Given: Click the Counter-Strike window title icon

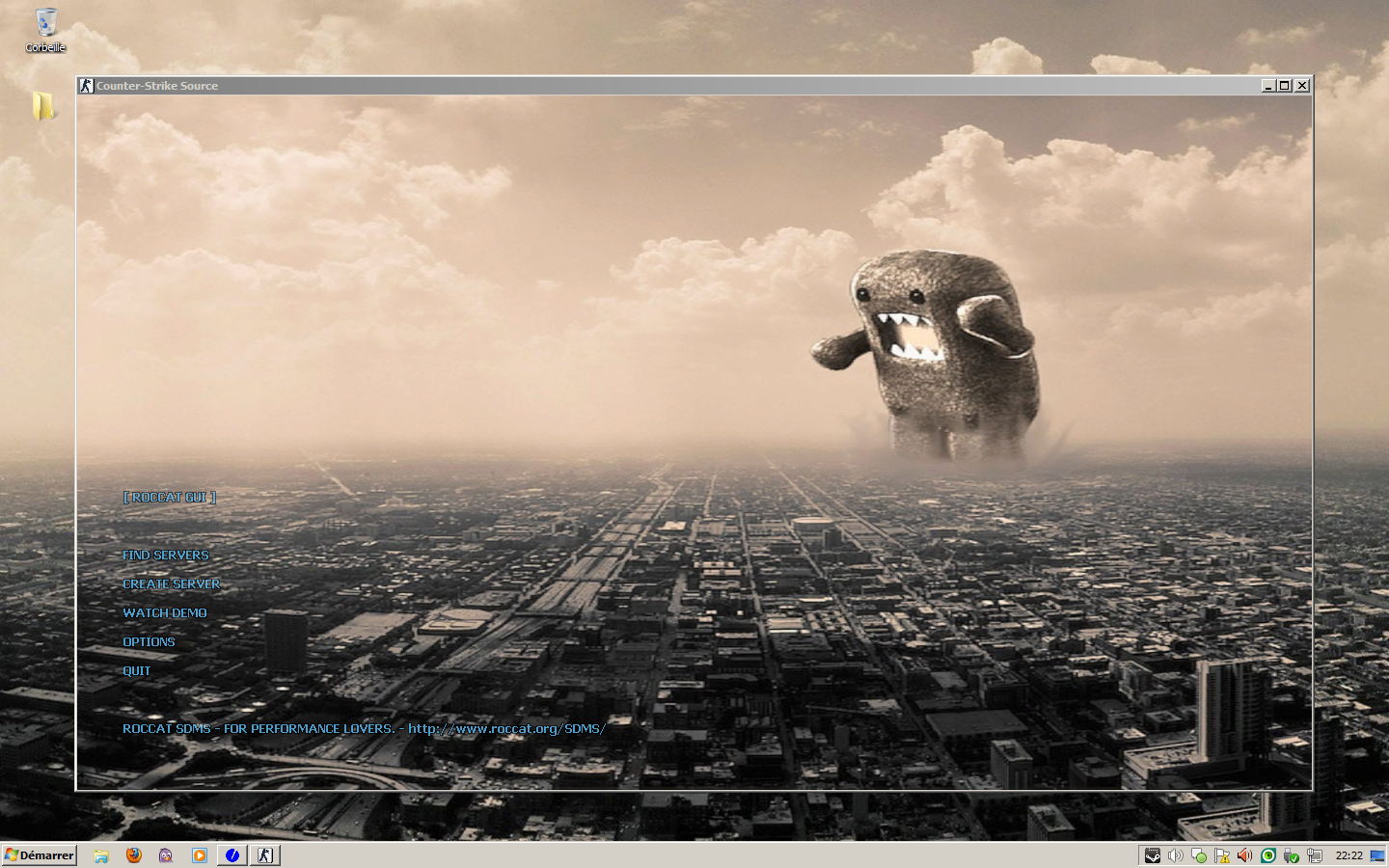Looking at the screenshot, I should point(86,86).
